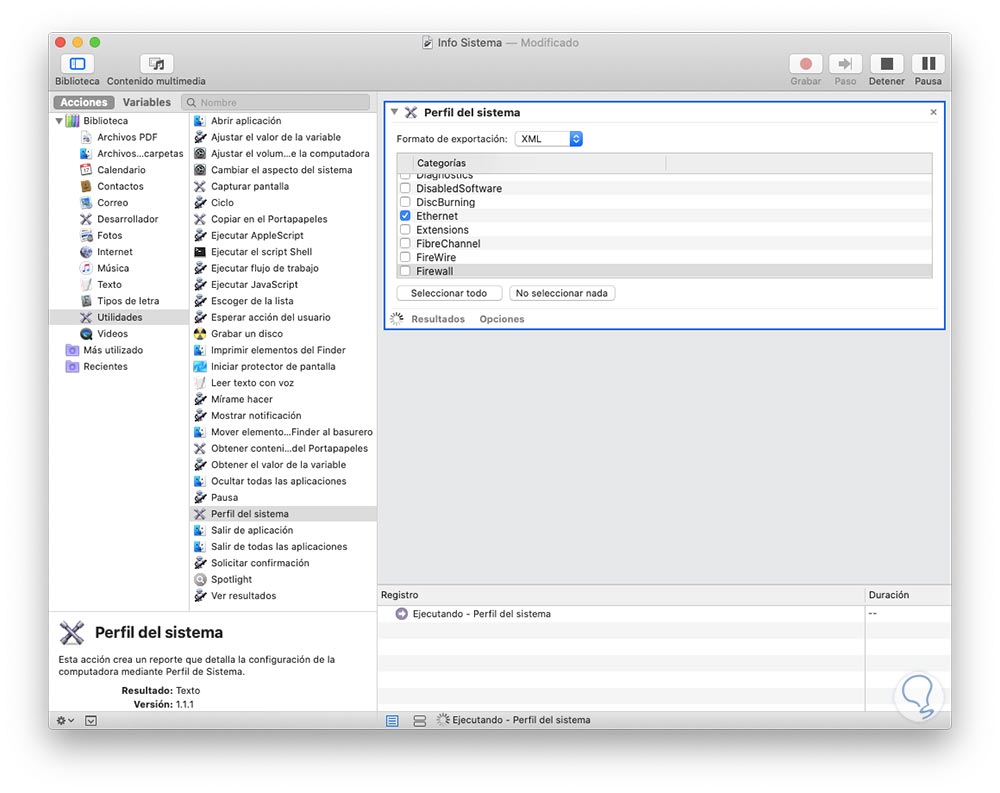This screenshot has width=1000, height=793.
Task: Select the Leer texto con voz icon
Action: [200, 383]
